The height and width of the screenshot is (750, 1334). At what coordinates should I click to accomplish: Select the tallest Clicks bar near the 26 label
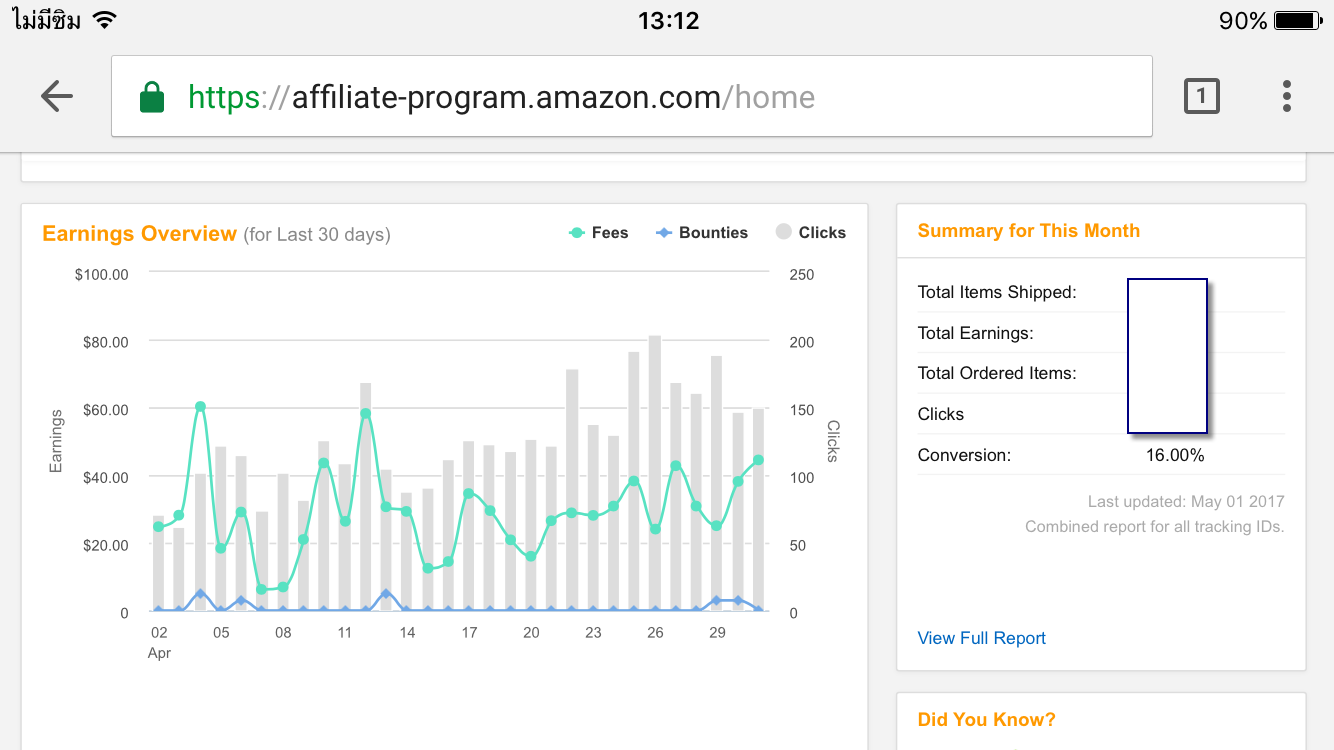click(x=655, y=473)
